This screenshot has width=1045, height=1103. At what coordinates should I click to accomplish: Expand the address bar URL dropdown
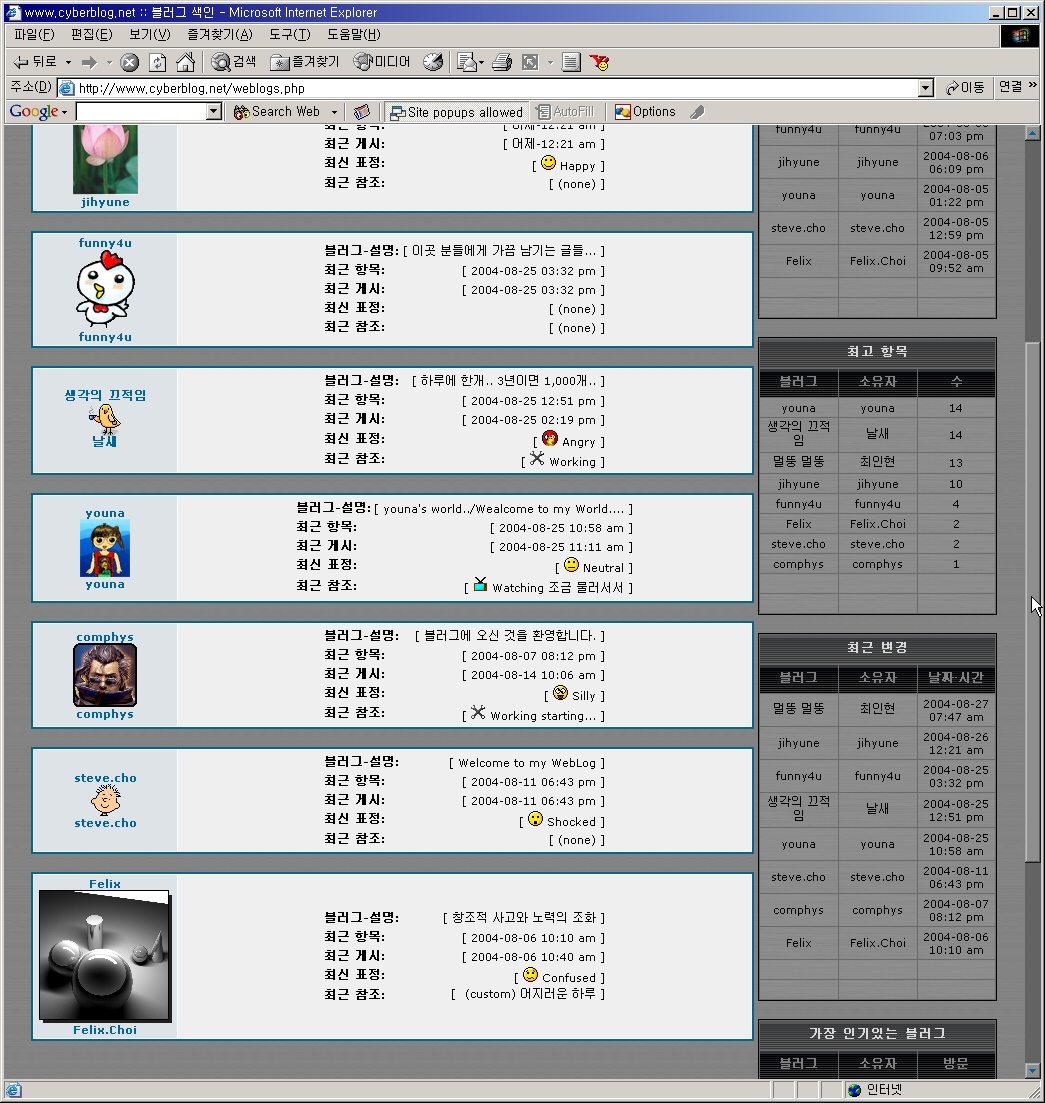[x=925, y=88]
